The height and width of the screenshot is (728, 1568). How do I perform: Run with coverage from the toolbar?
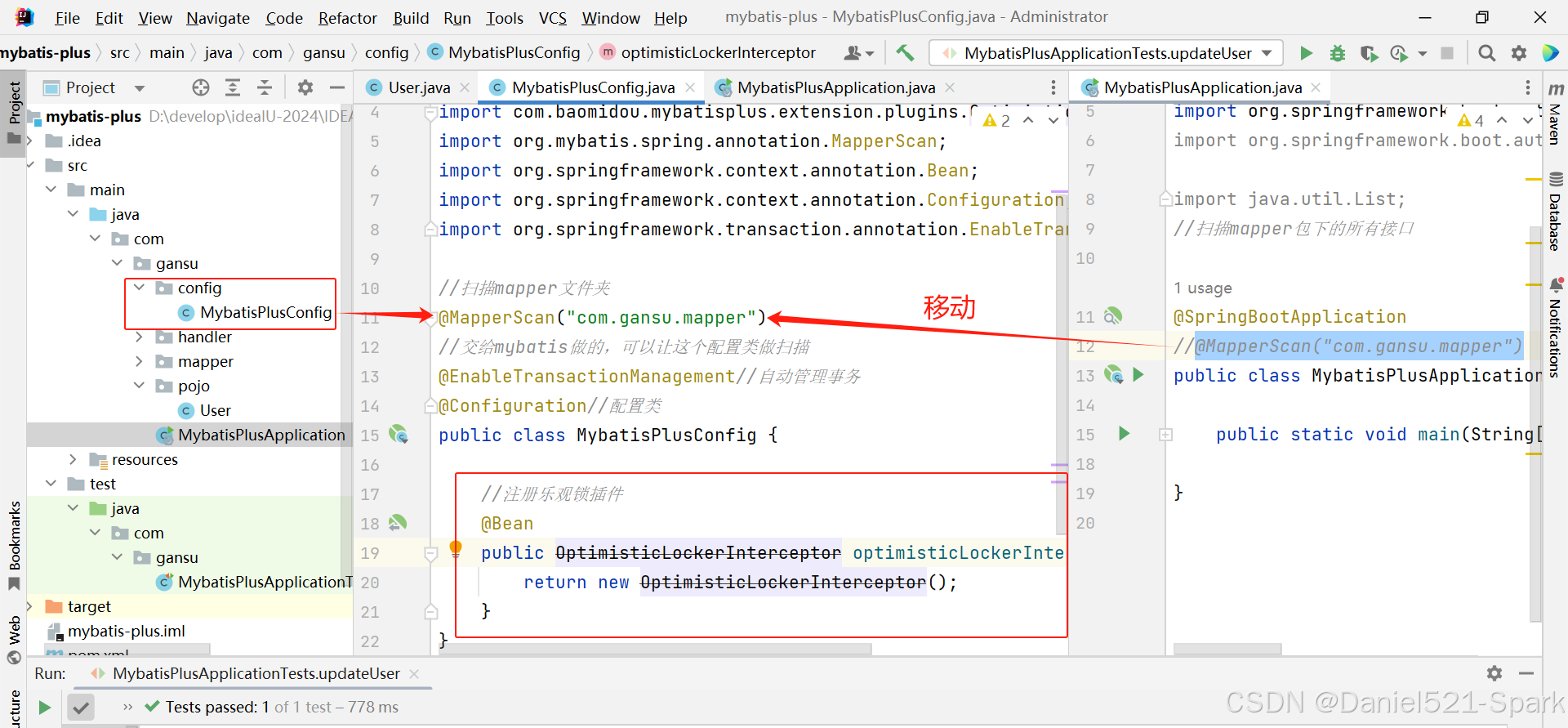[x=1370, y=53]
